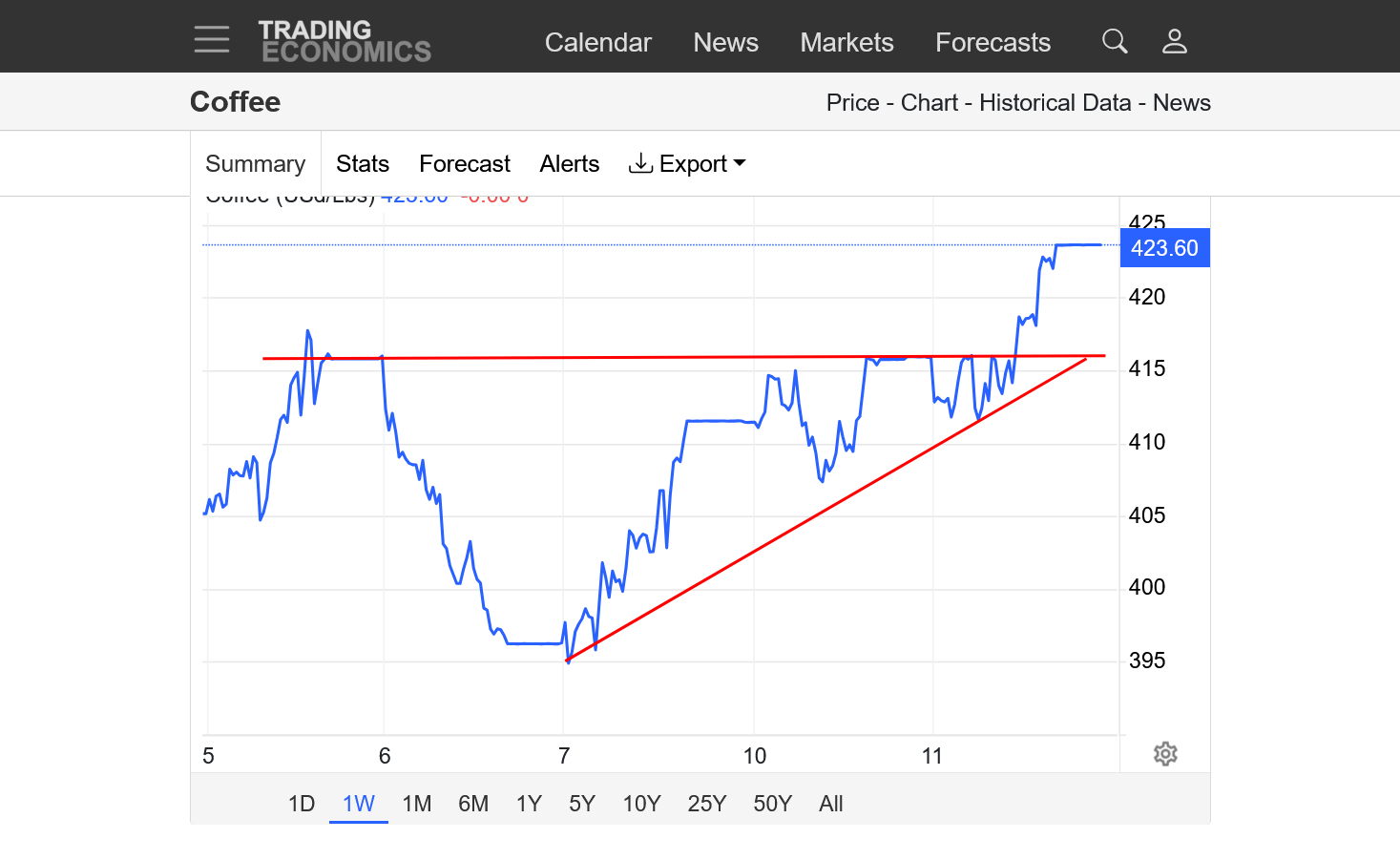Open the Forecasts menu item
Screen dimensions: 1400x860
point(993,43)
